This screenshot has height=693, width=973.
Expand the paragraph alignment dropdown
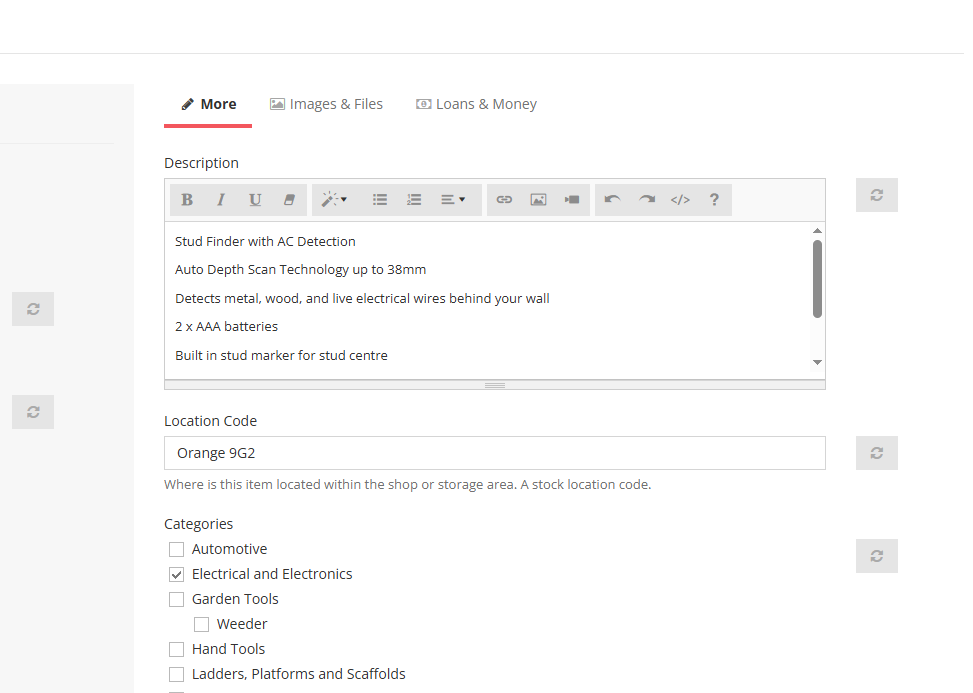pyautogui.click(x=453, y=200)
